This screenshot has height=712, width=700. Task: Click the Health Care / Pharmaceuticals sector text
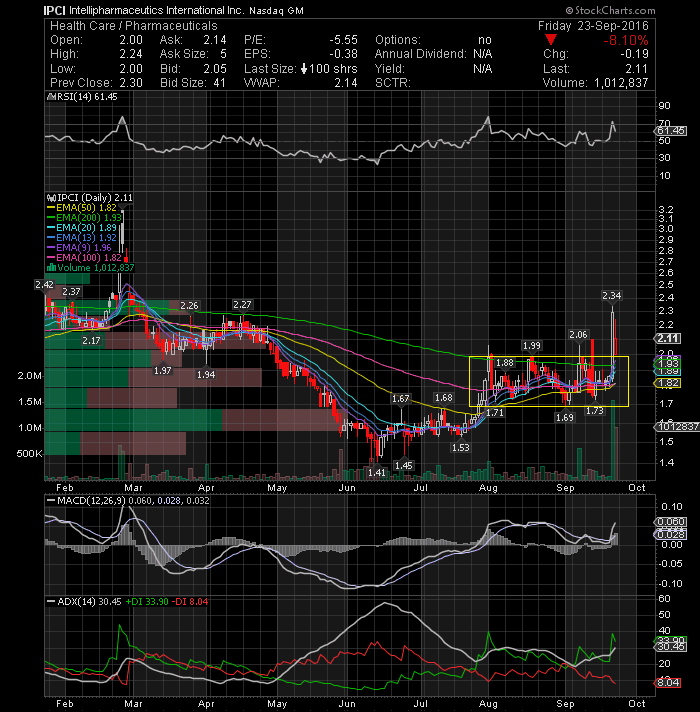click(134, 25)
